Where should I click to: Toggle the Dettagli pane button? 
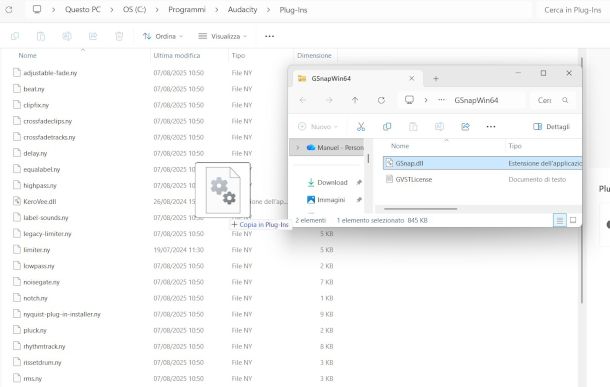point(551,126)
